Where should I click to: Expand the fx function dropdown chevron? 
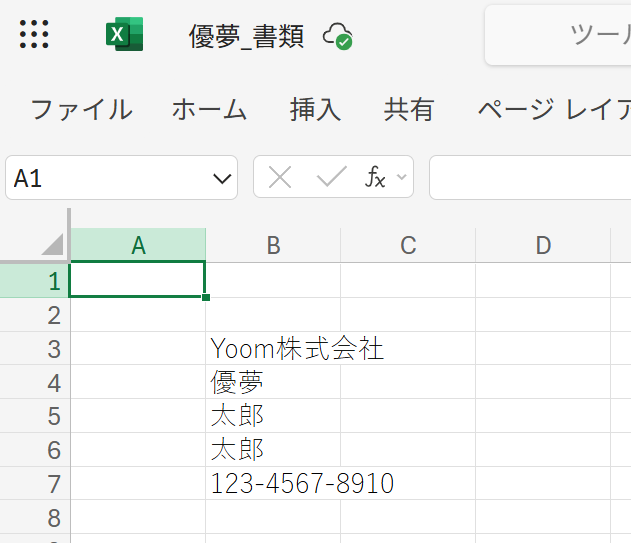click(401, 178)
